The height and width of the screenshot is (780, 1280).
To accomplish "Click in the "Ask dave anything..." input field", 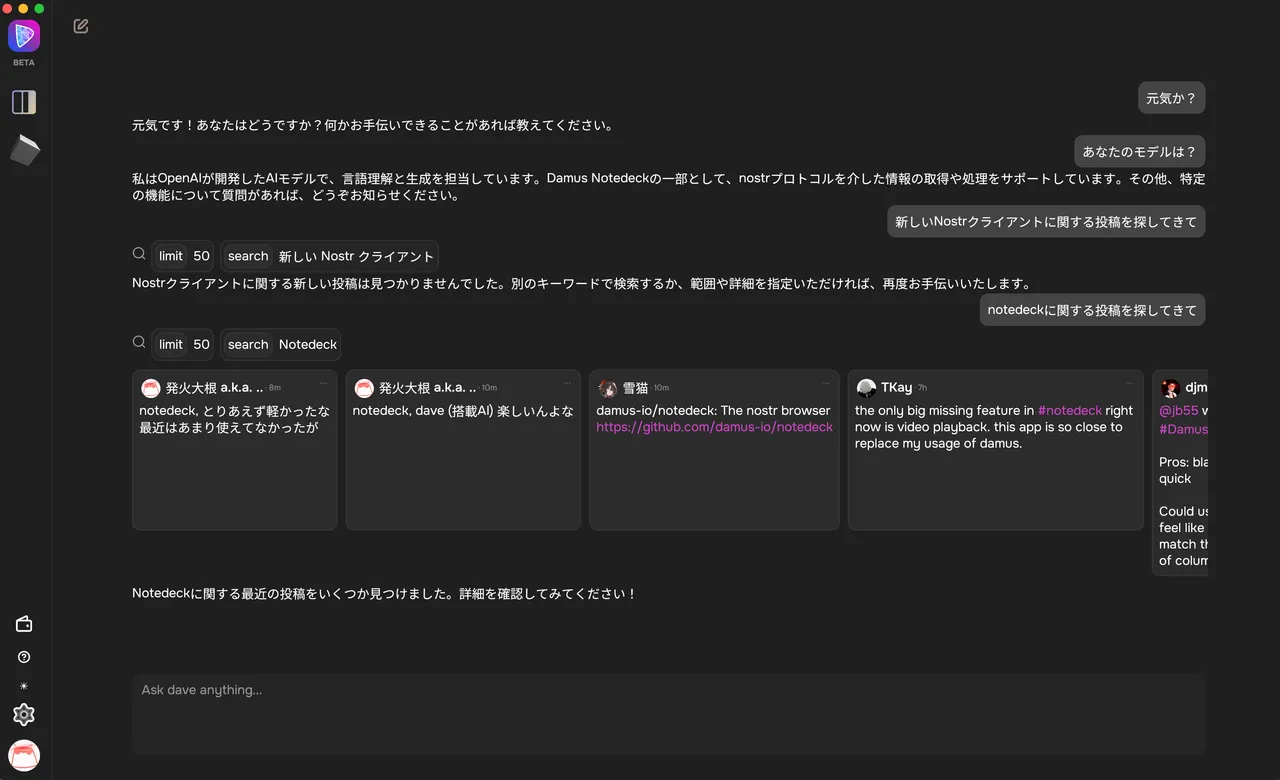I will pyautogui.click(x=669, y=714).
